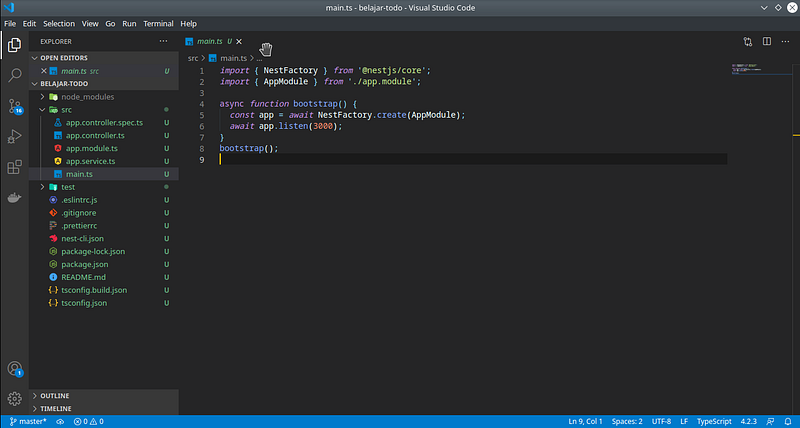
Task: Open .eslintrc.js file
Action: (104, 200)
